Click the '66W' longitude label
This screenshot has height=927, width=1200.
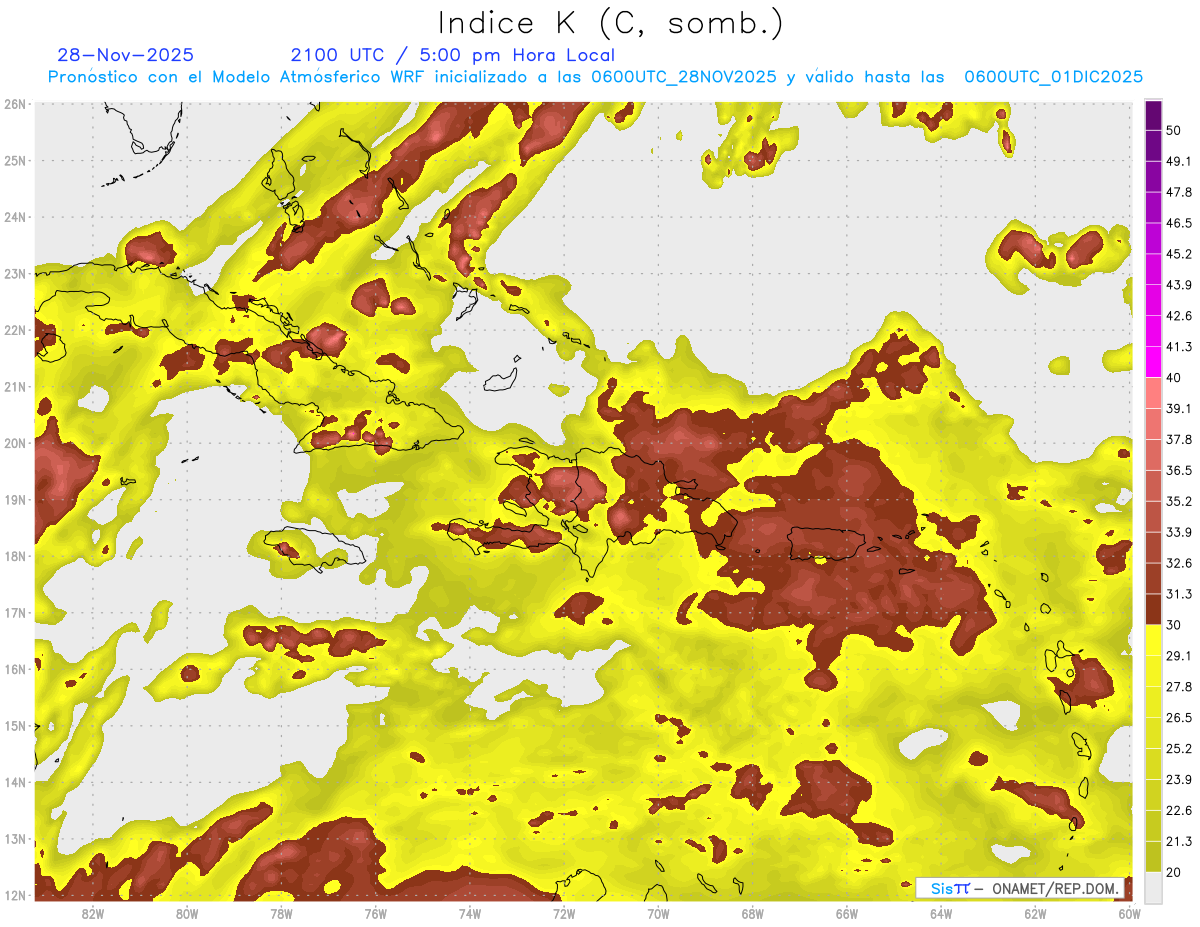[847, 913]
